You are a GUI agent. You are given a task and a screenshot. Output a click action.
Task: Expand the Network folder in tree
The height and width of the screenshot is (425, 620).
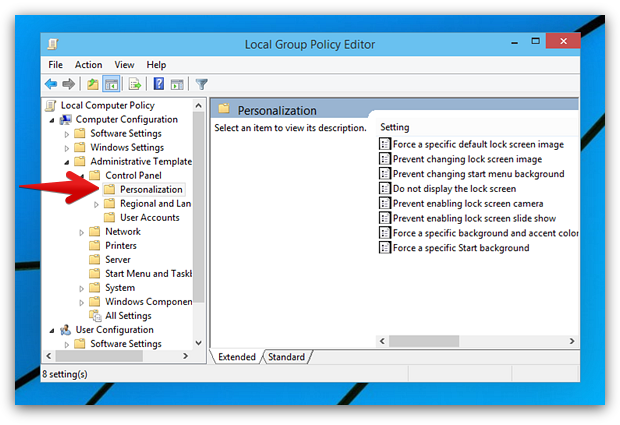pyautogui.click(x=82, y=232)
